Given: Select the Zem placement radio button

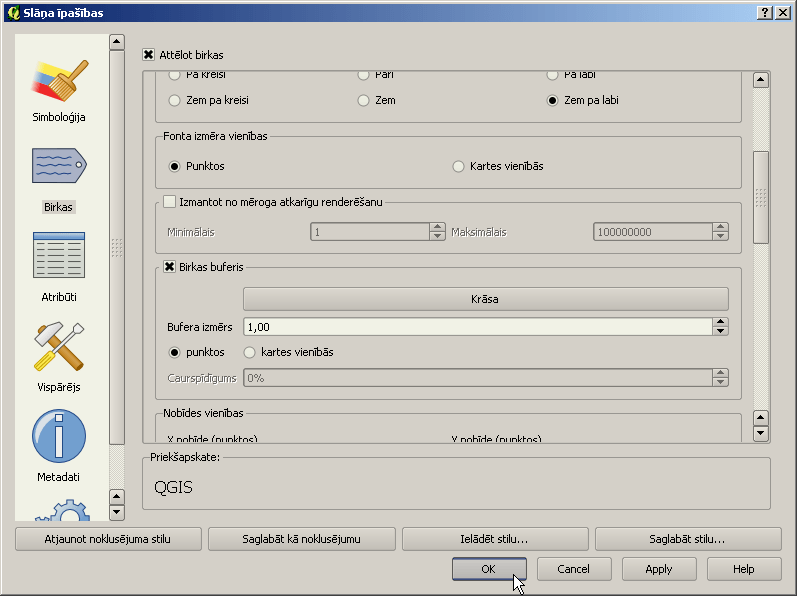Looking at the screenshot, I should [x=363, y=101].
